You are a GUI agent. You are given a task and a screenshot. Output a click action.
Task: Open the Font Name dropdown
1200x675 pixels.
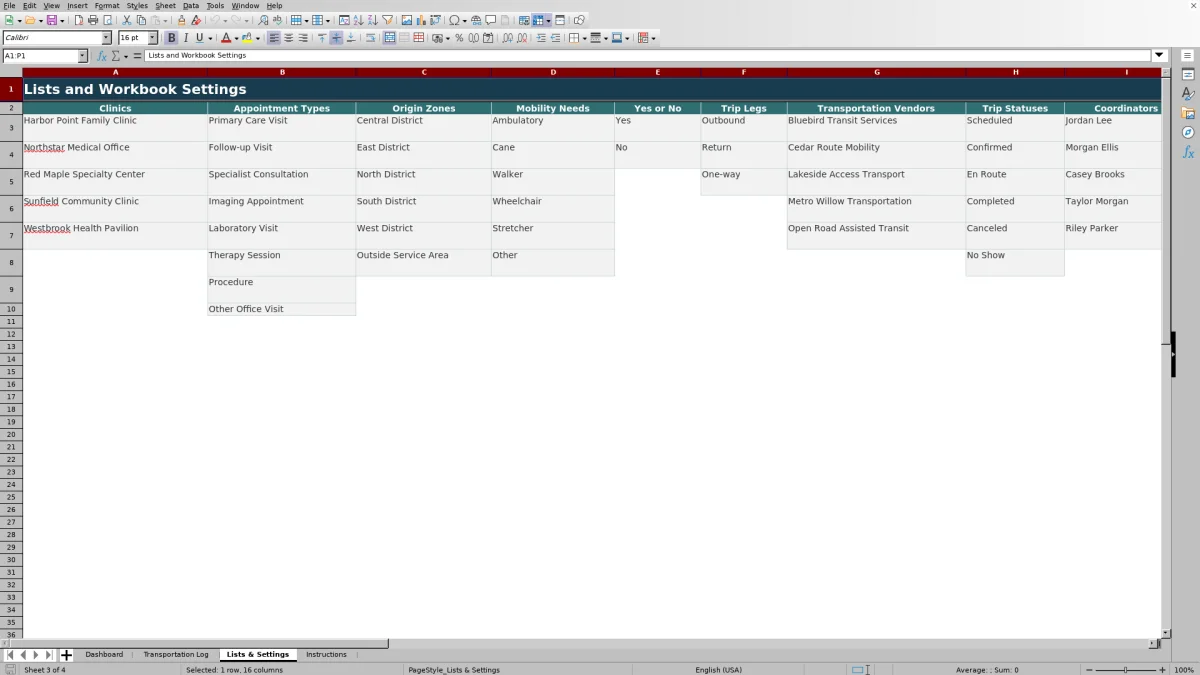107,38
